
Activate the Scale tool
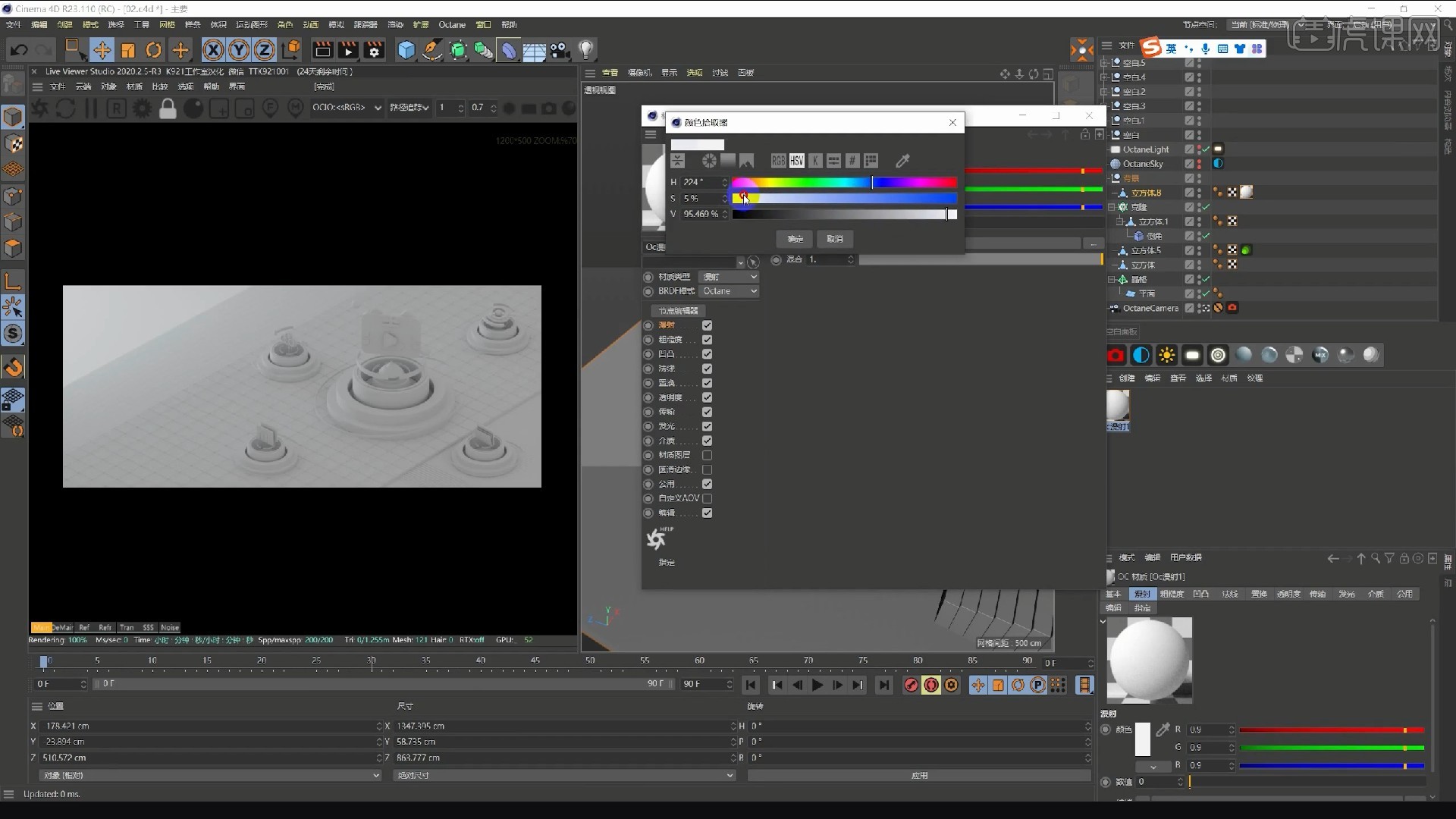pyautogui.click(x=127, y=49)
